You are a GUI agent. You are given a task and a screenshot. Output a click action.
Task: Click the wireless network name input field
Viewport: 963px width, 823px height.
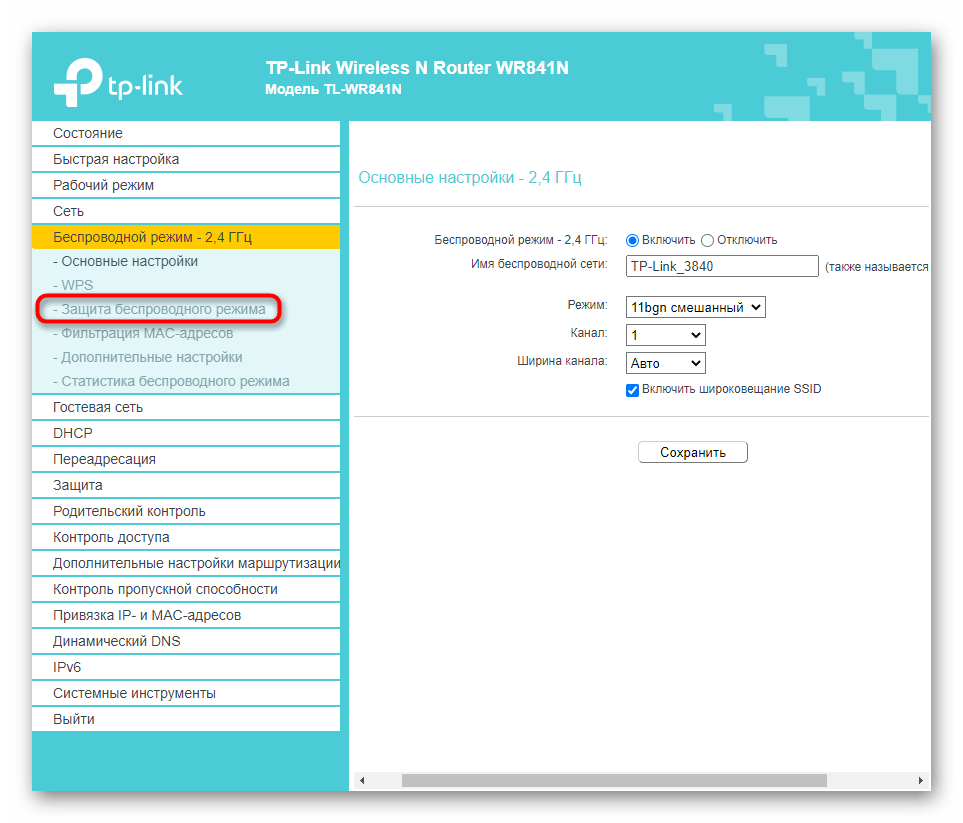click(x=722, y=266)
